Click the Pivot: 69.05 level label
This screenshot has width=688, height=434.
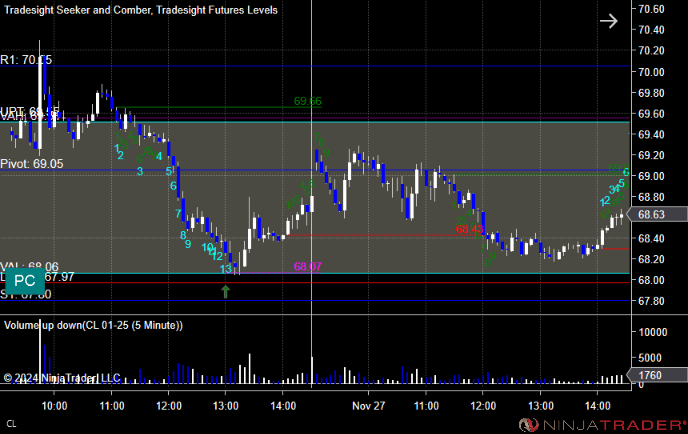tap(32, 164)
